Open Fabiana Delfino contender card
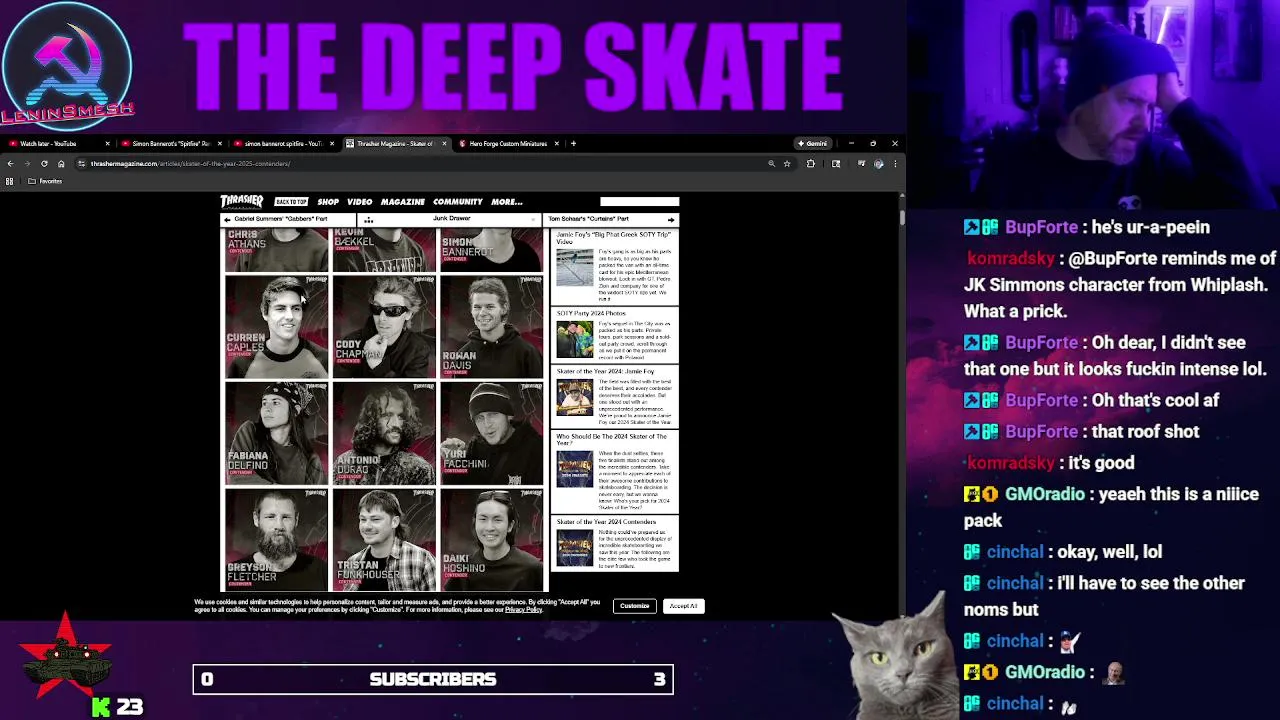1280x720 pixels. click(x=276, y=434)
